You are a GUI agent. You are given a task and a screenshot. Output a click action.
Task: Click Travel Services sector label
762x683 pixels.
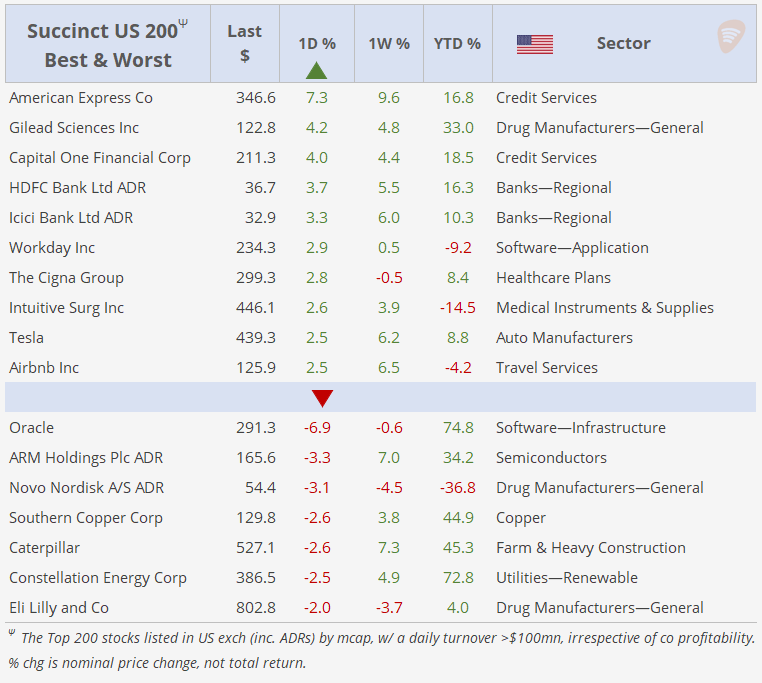547,368
